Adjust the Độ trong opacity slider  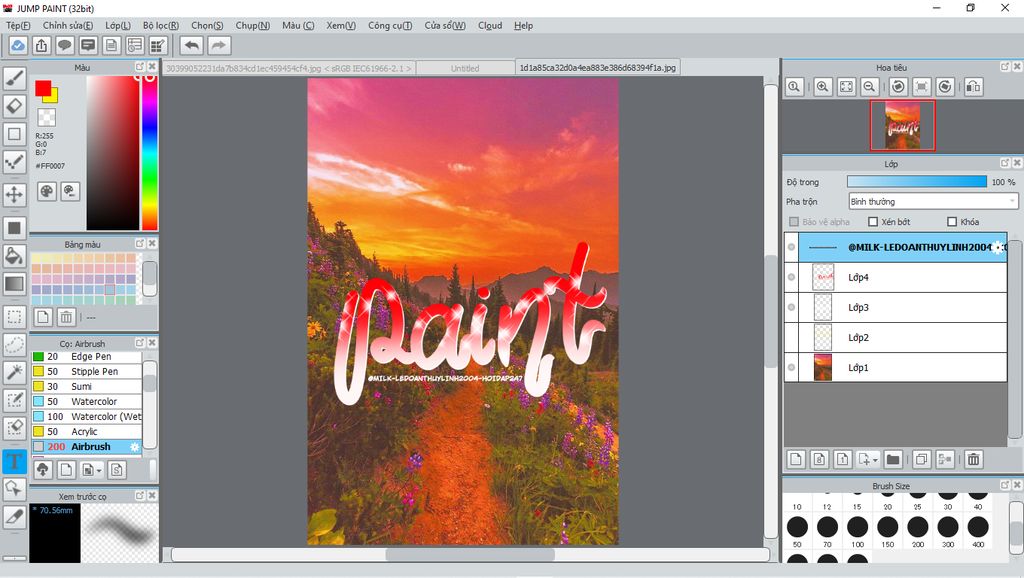(x=917, y=182)
